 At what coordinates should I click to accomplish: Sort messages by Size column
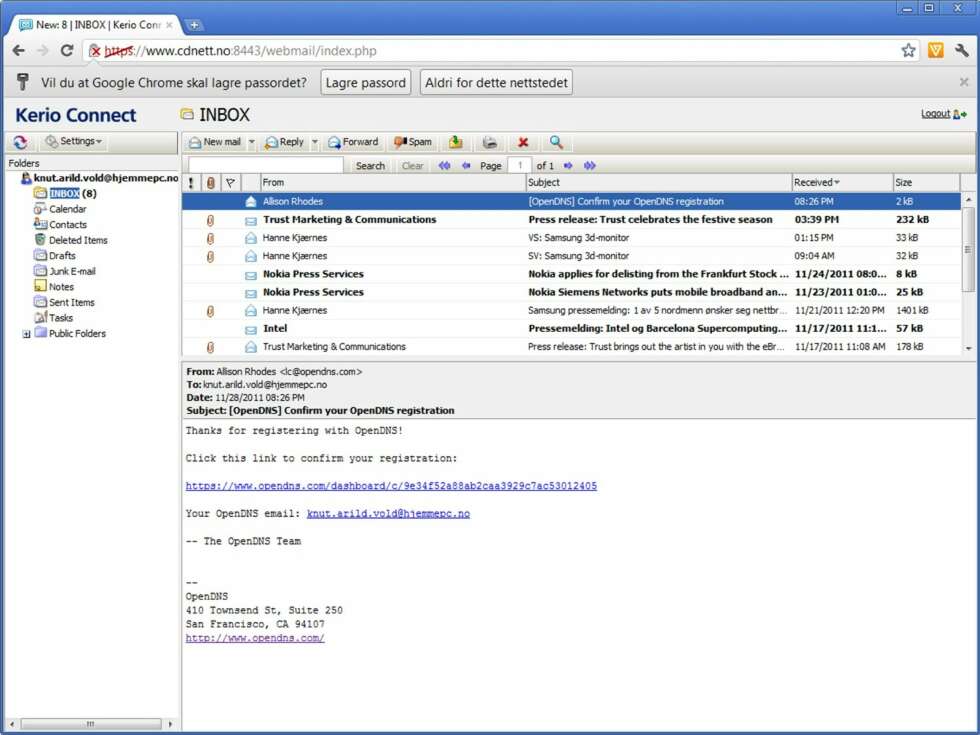926,182
